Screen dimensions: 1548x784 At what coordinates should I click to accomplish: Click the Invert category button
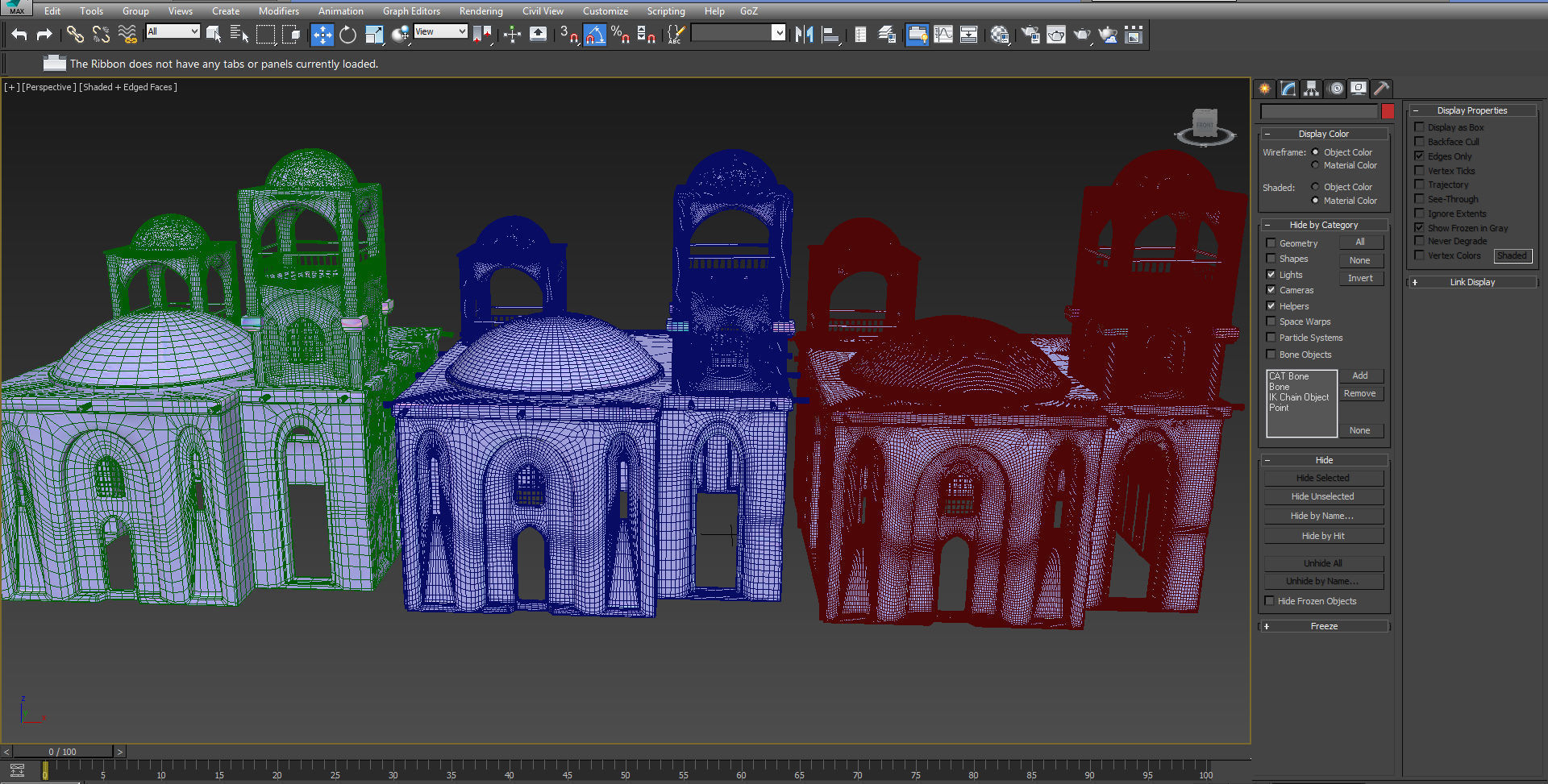pos(1361,278)
